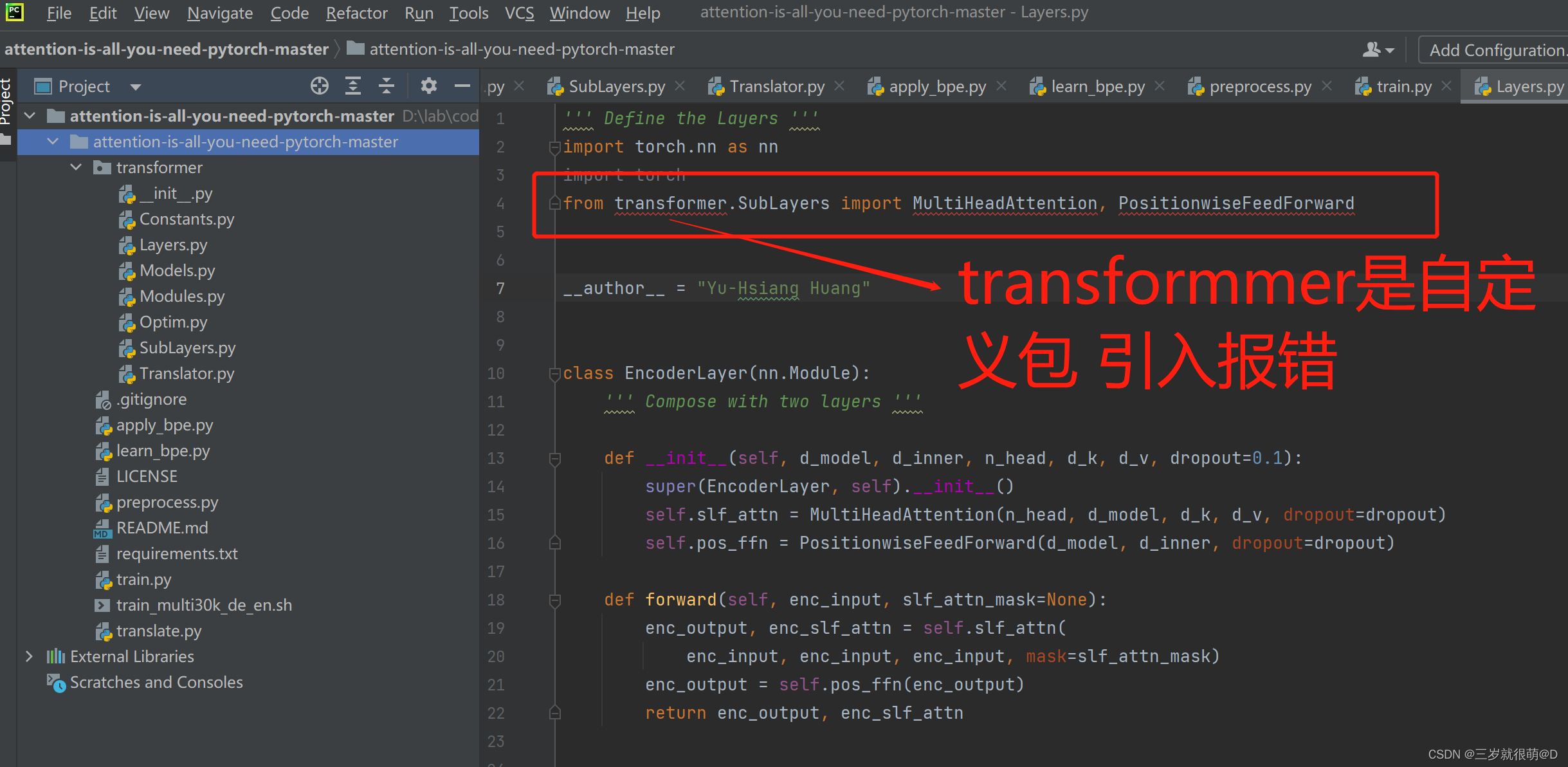Select Translator.py in the project tree

(x=177, y=373)
